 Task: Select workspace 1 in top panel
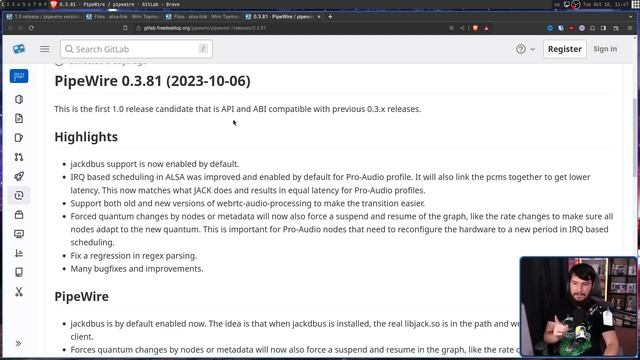point(3,4)
